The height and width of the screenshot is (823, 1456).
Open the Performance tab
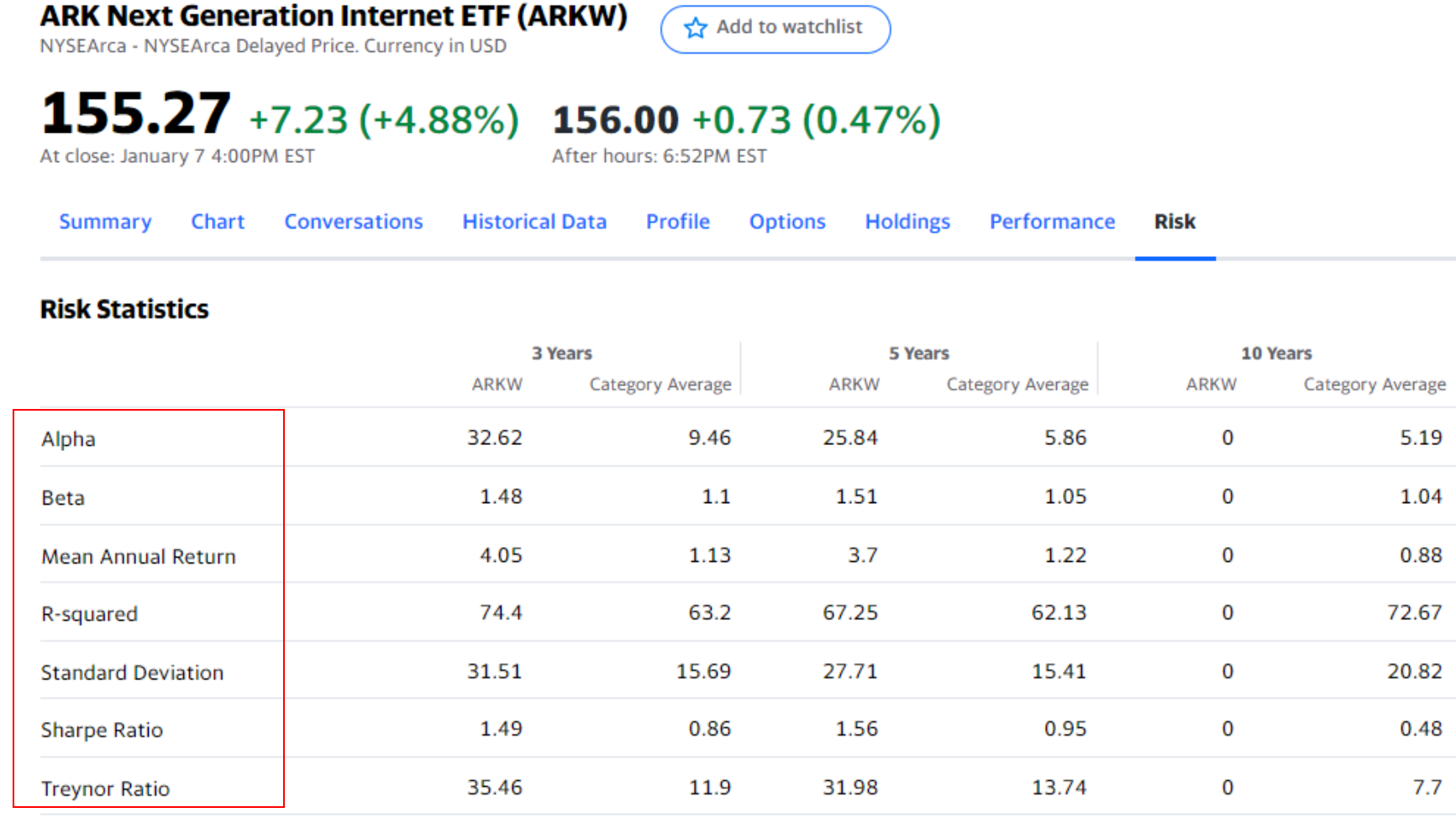coord(1052,222)
